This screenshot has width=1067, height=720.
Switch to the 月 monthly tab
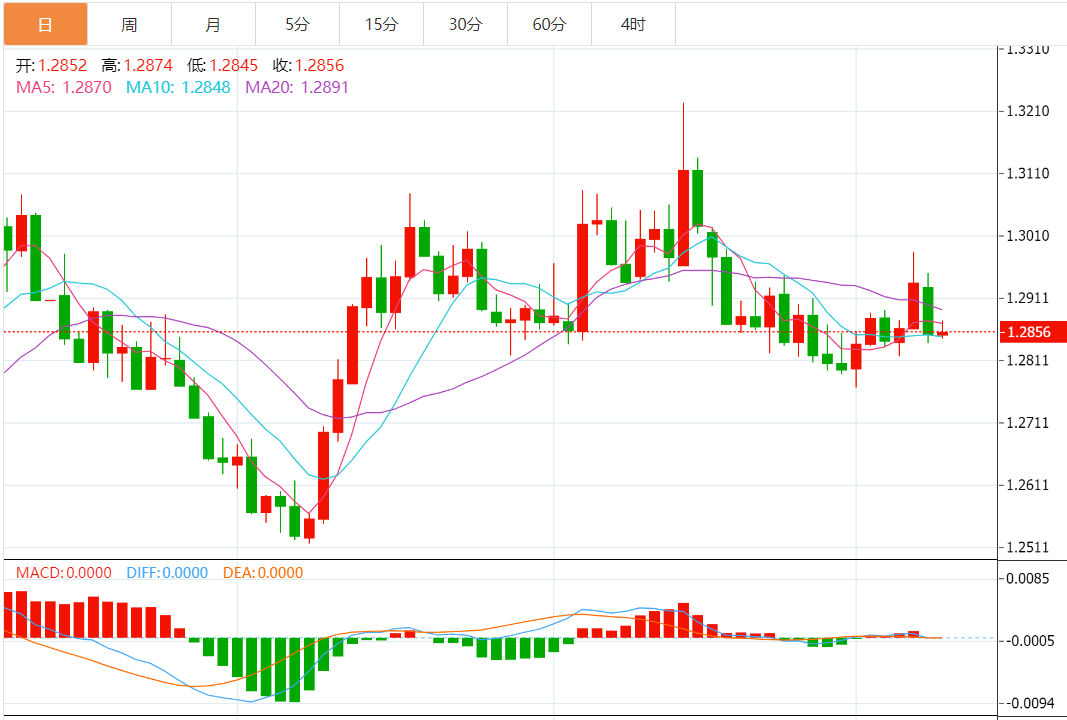click(x=213, y=24)
